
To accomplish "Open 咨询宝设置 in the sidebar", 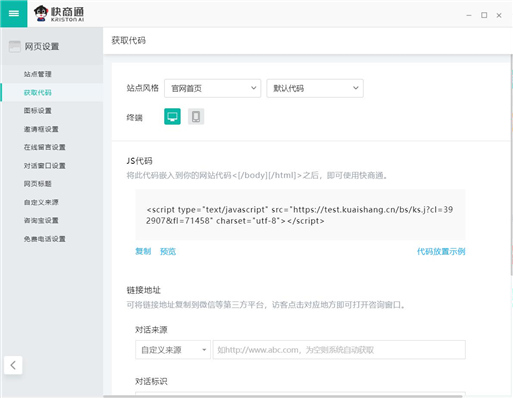I will click(41, 220).
